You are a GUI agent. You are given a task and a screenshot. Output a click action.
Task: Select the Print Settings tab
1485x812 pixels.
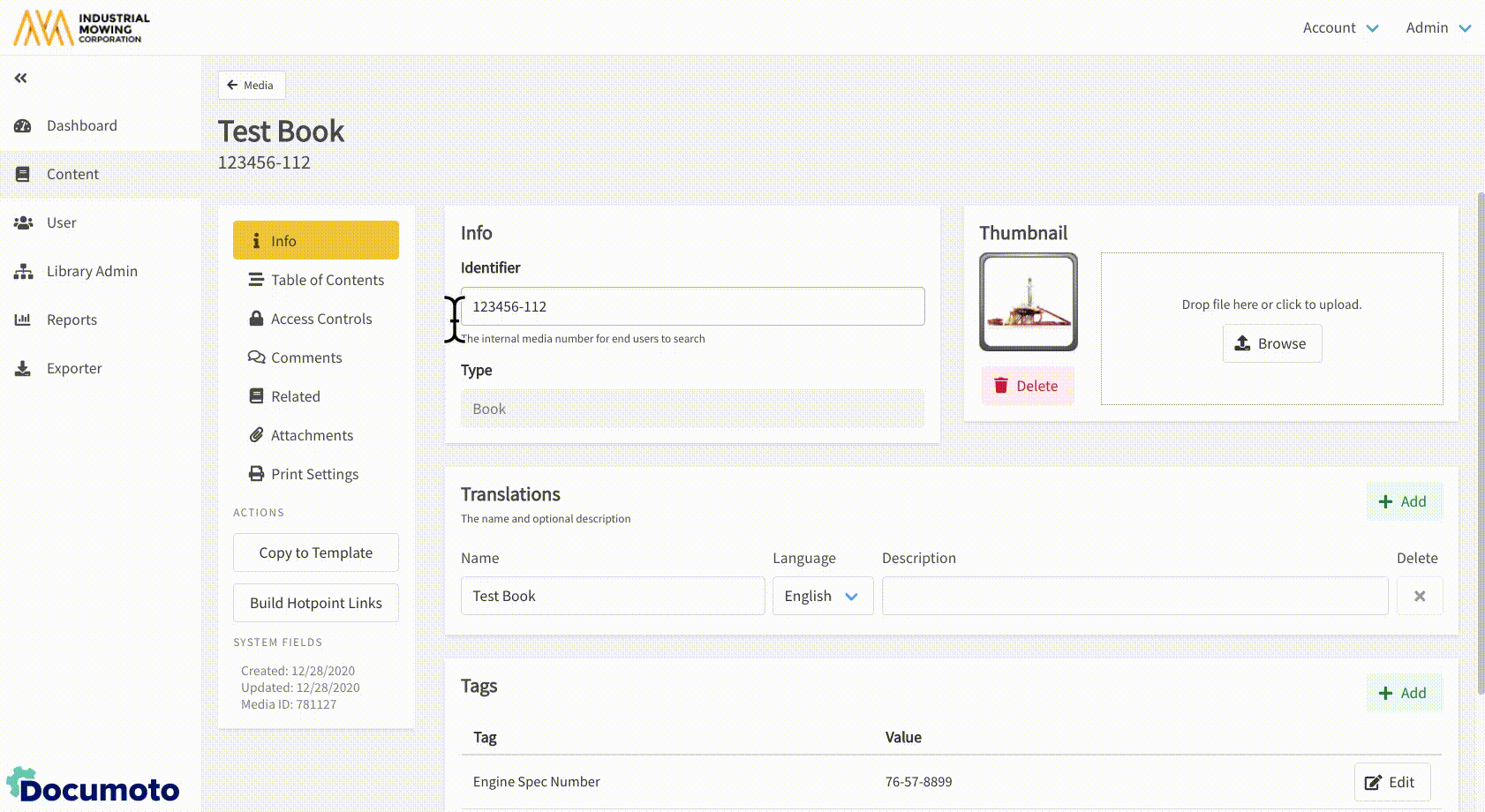314,474
